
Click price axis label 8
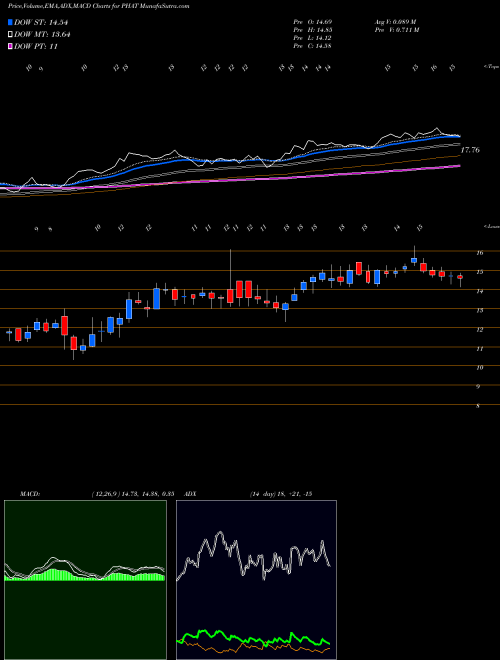478,406
